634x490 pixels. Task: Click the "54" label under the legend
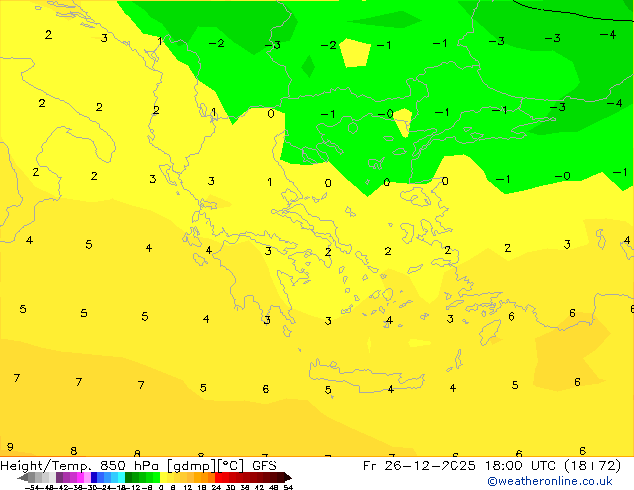click(x=288, y=488)
